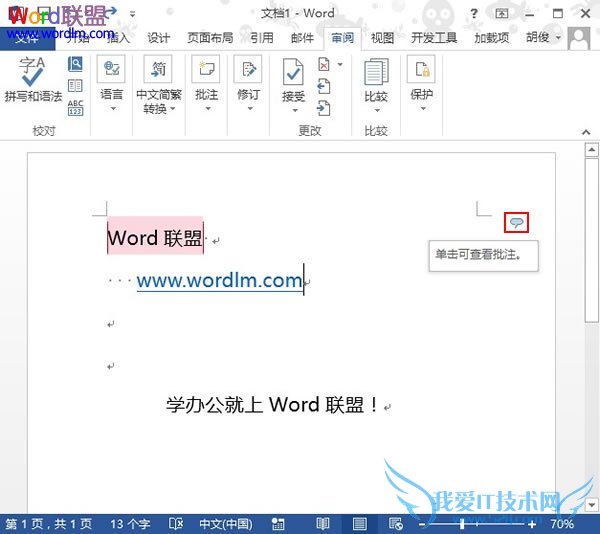Switch to Read Mode view in status bar

click(323, 523)
